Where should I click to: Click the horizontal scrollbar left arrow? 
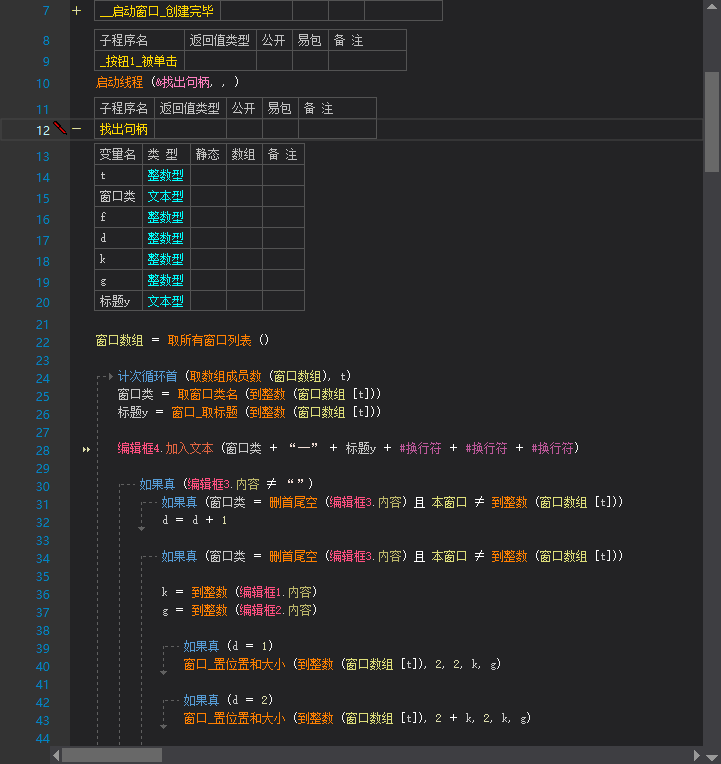click(56, 755)
